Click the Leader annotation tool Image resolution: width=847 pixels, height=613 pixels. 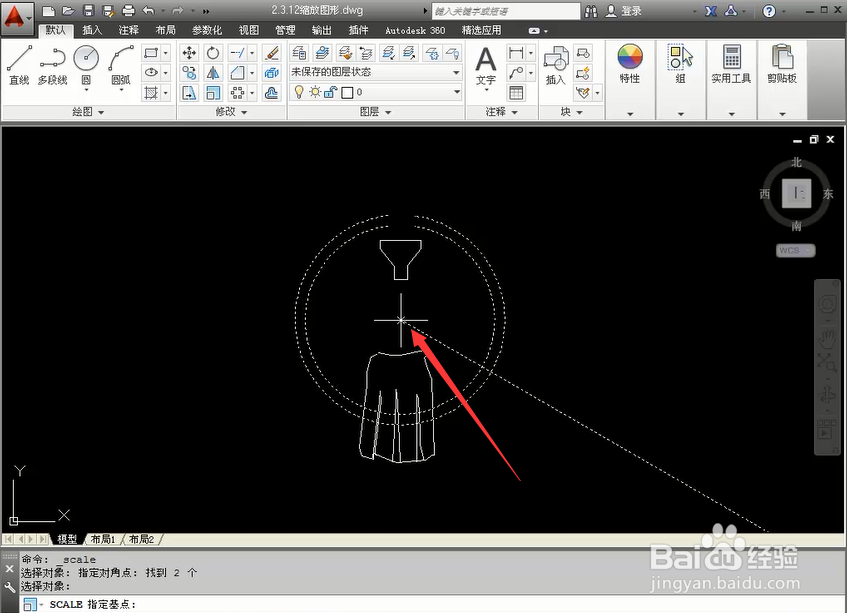516,72
